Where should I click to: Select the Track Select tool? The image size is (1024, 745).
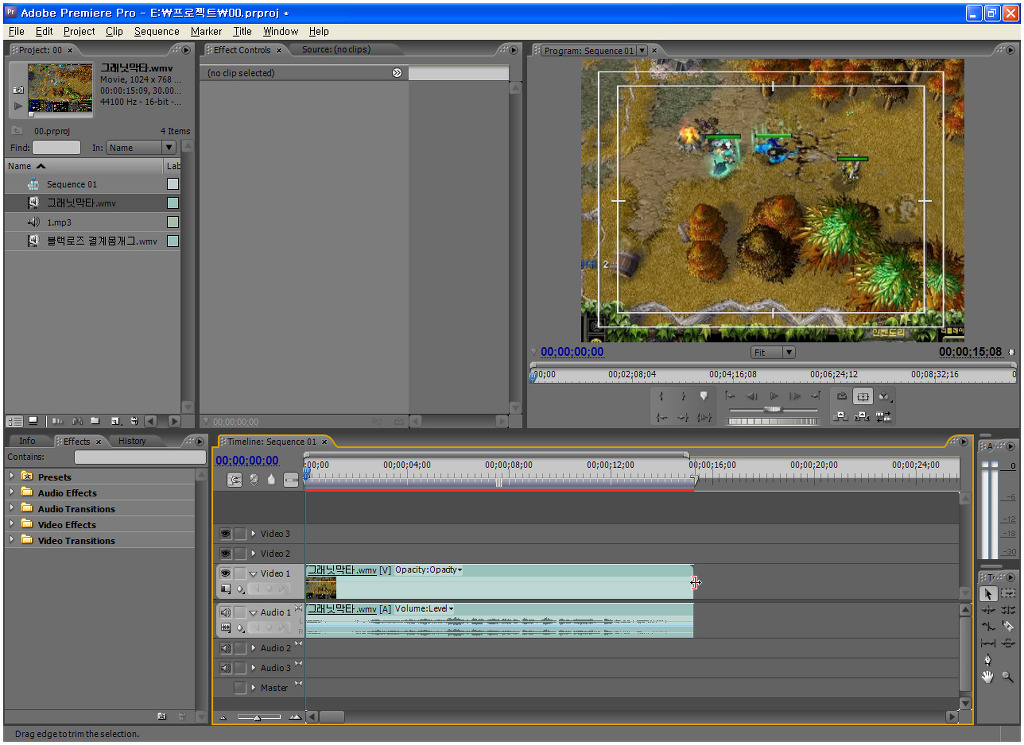tap(1008, 593)
